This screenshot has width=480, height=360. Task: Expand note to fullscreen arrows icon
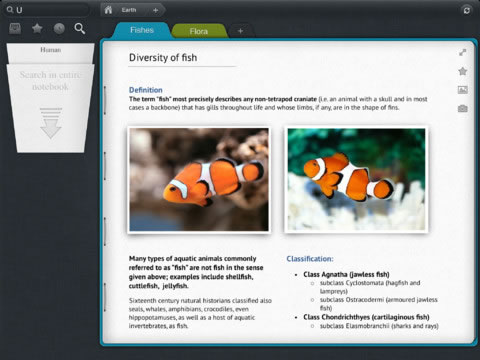462,52
